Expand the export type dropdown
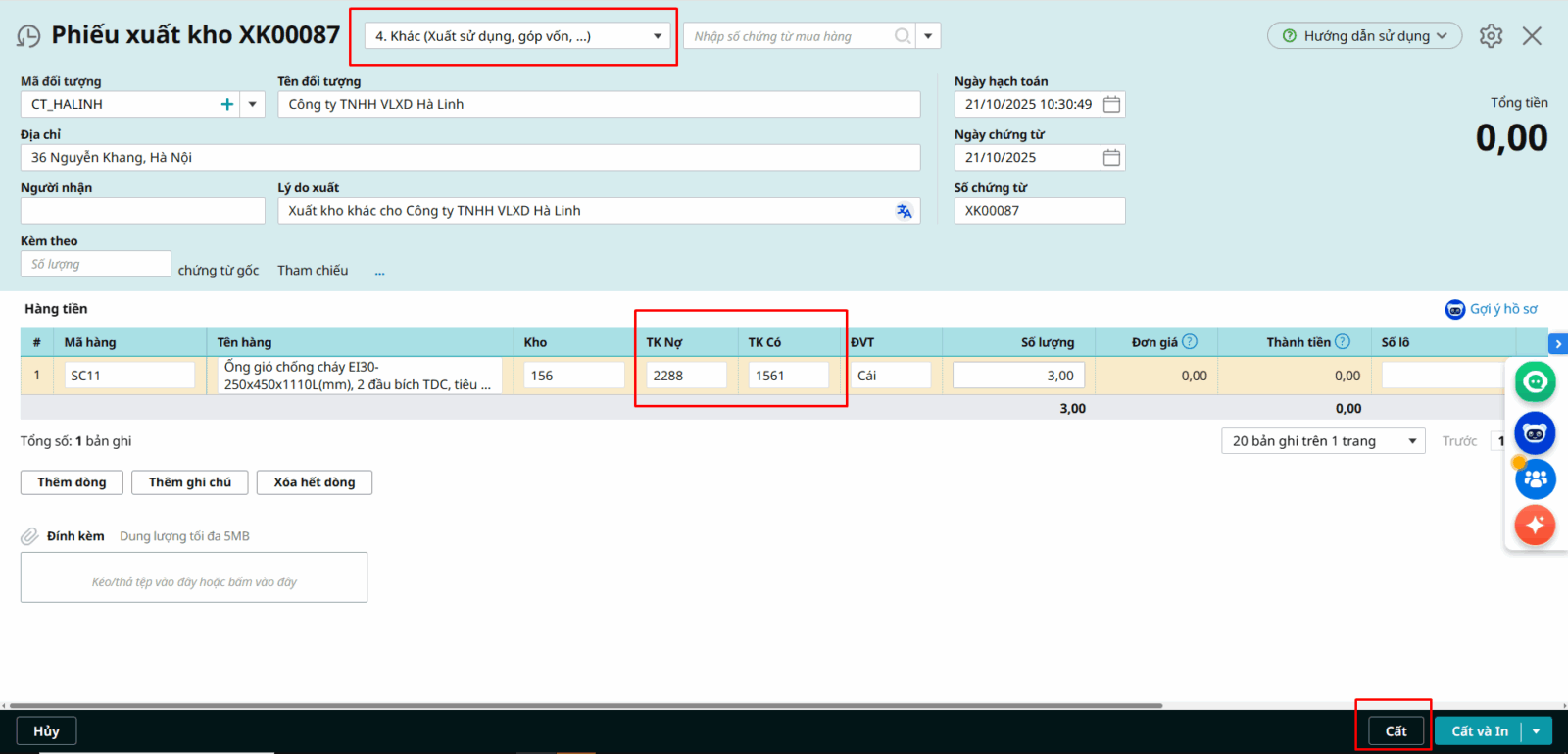The image size is (1568, 754). point(658,36)
